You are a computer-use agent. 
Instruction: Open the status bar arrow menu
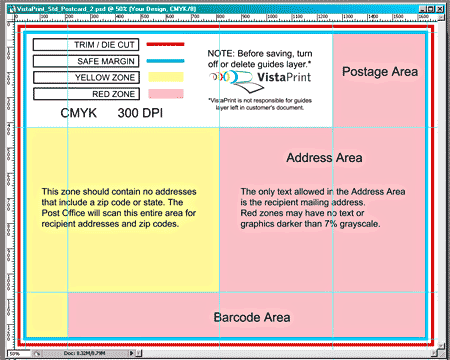pos(131,353)
